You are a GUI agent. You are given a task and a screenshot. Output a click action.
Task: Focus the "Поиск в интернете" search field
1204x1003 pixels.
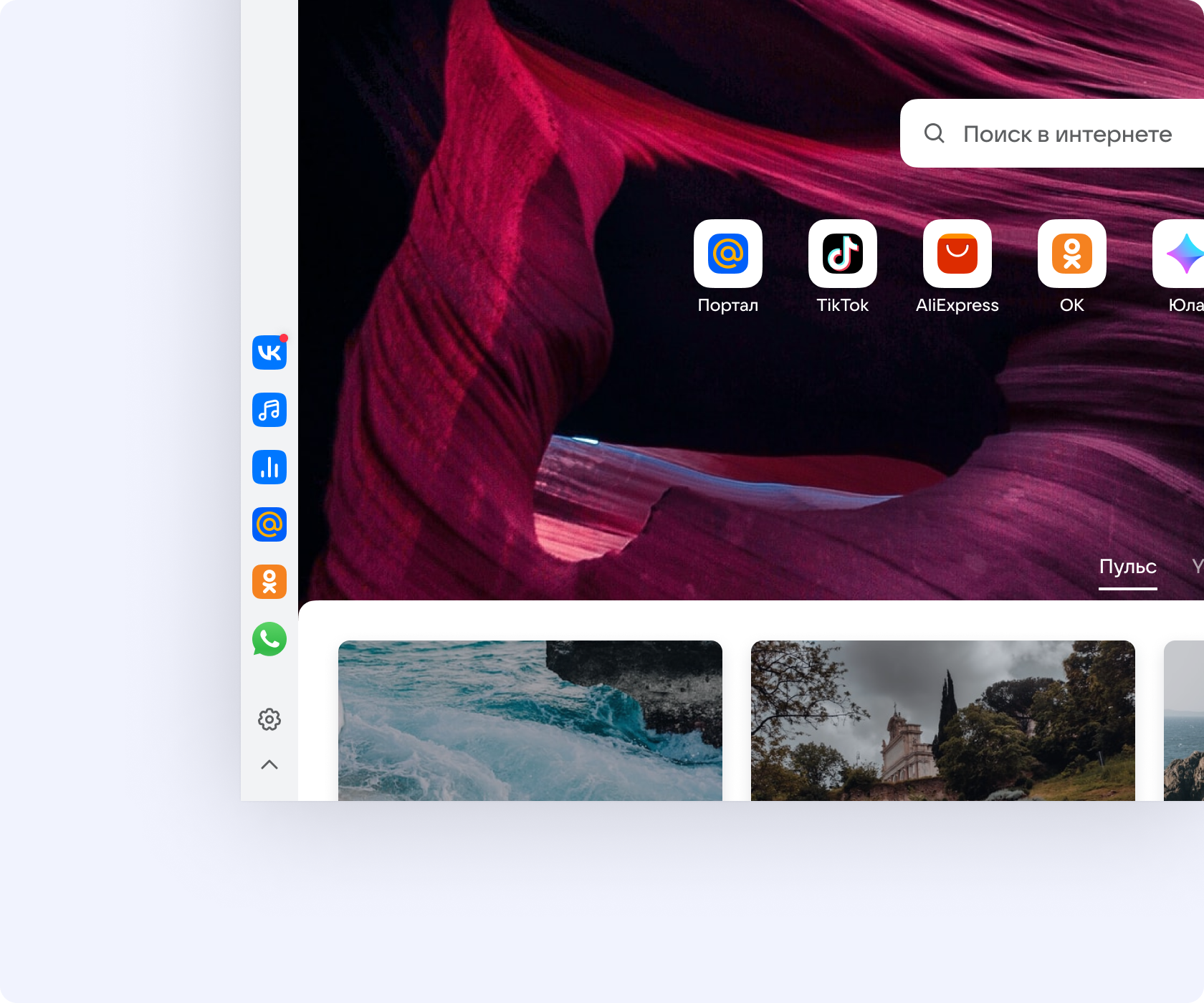point(1052,133)
